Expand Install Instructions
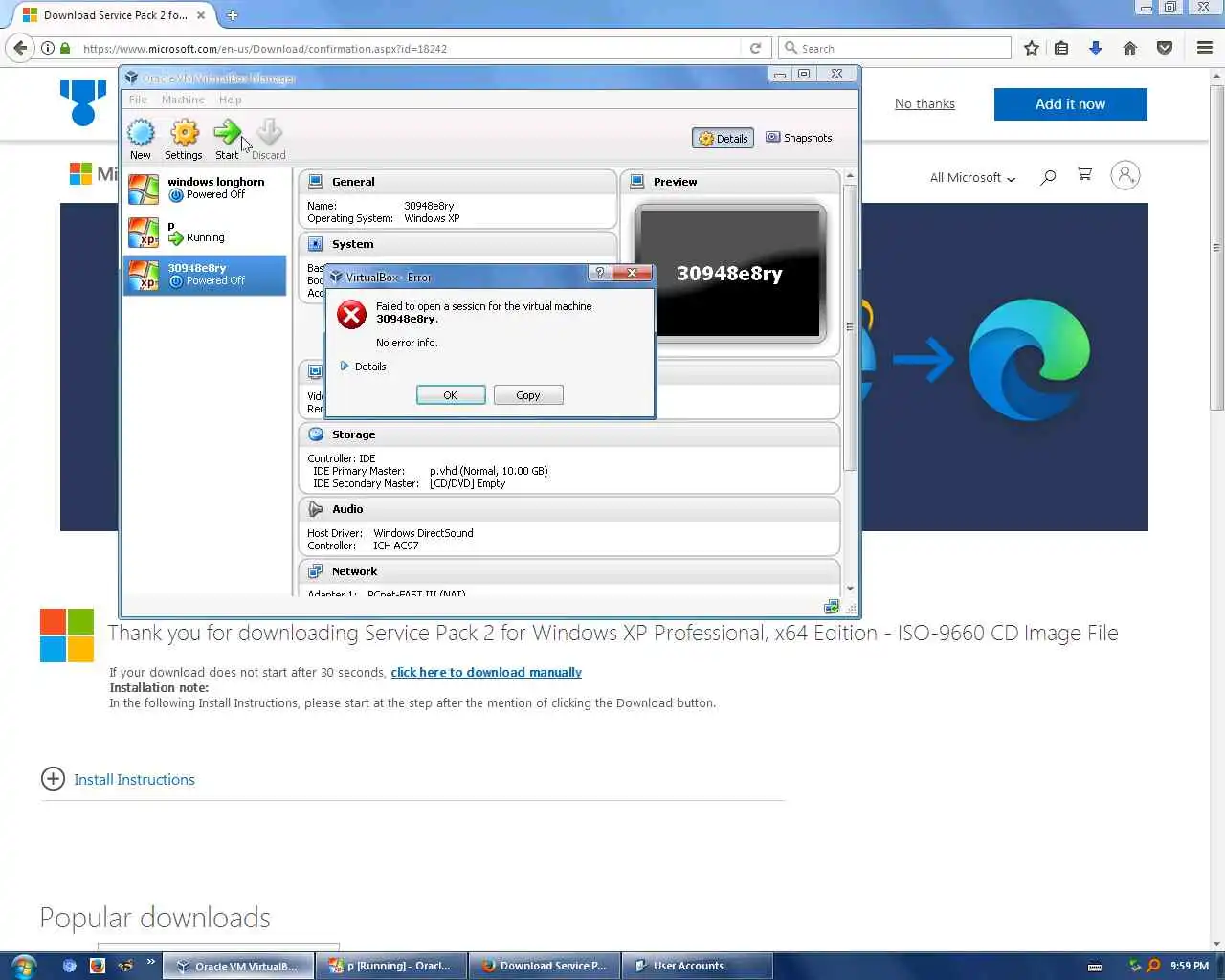 [x=119, y=779]
